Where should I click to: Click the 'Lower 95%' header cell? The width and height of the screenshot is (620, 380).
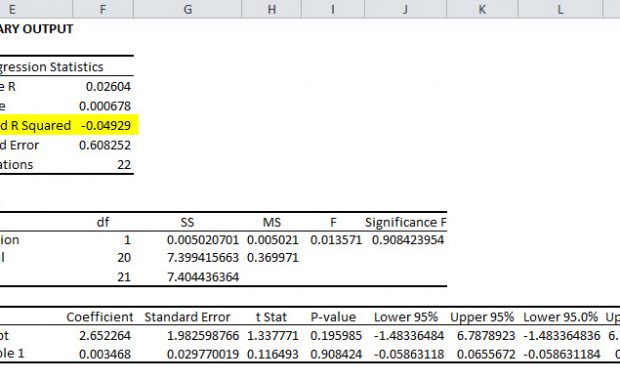[406, 317]
